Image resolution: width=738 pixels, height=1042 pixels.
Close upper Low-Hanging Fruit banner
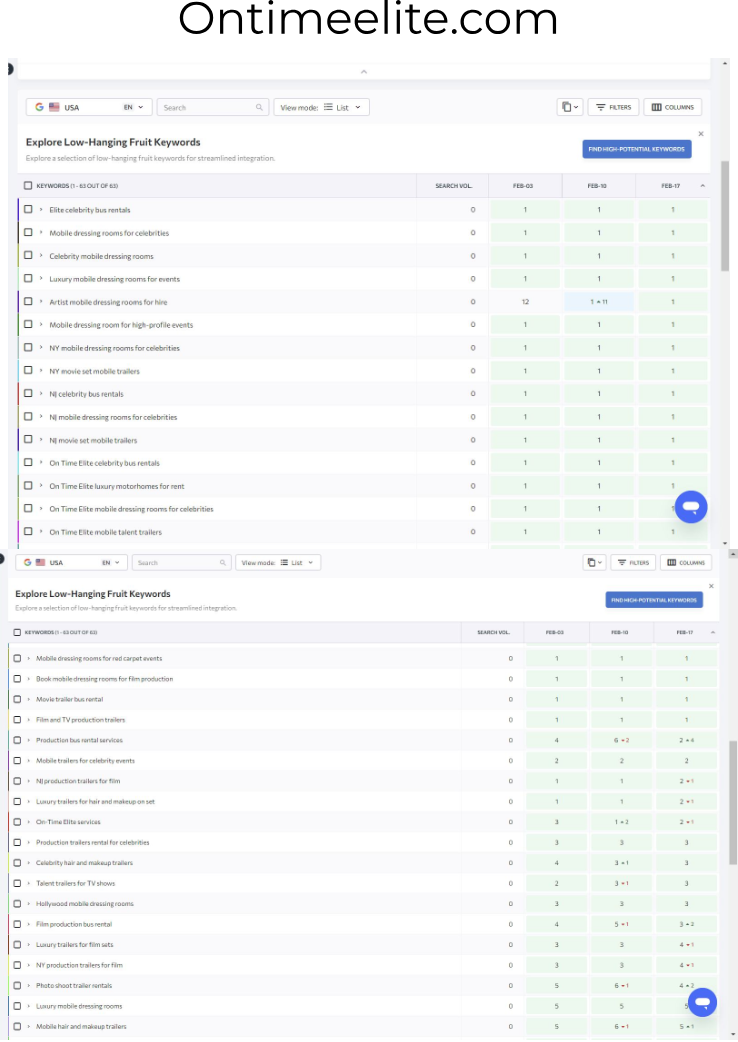[x=701, y=134]
